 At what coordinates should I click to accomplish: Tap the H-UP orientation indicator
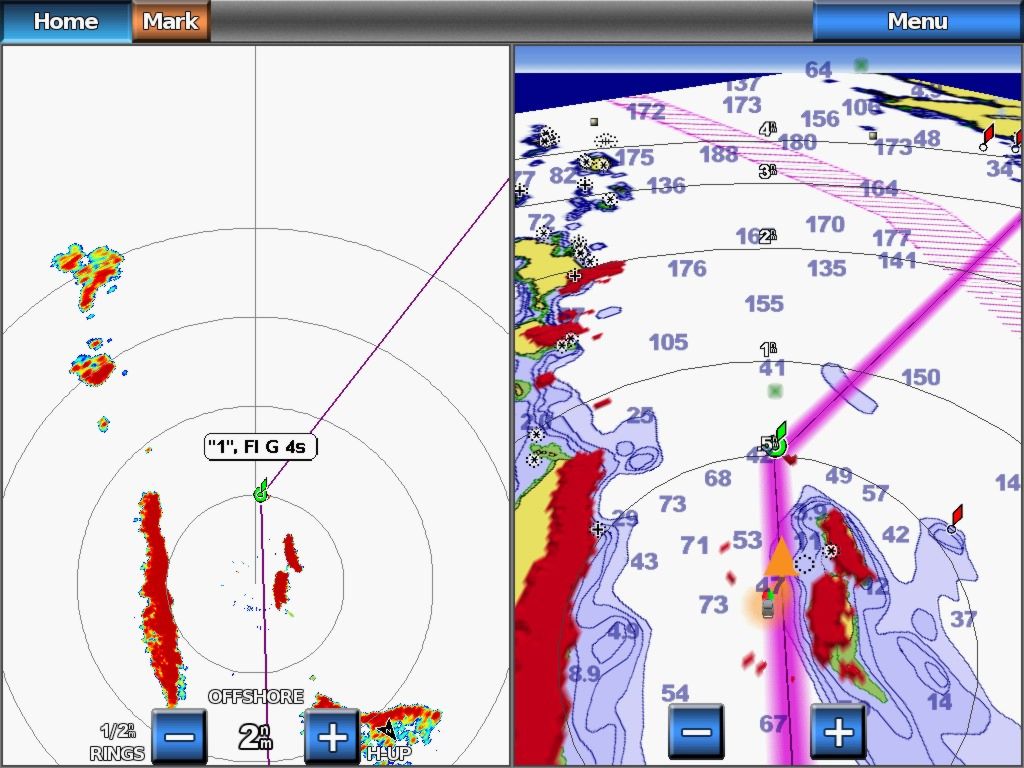[389, 753]
